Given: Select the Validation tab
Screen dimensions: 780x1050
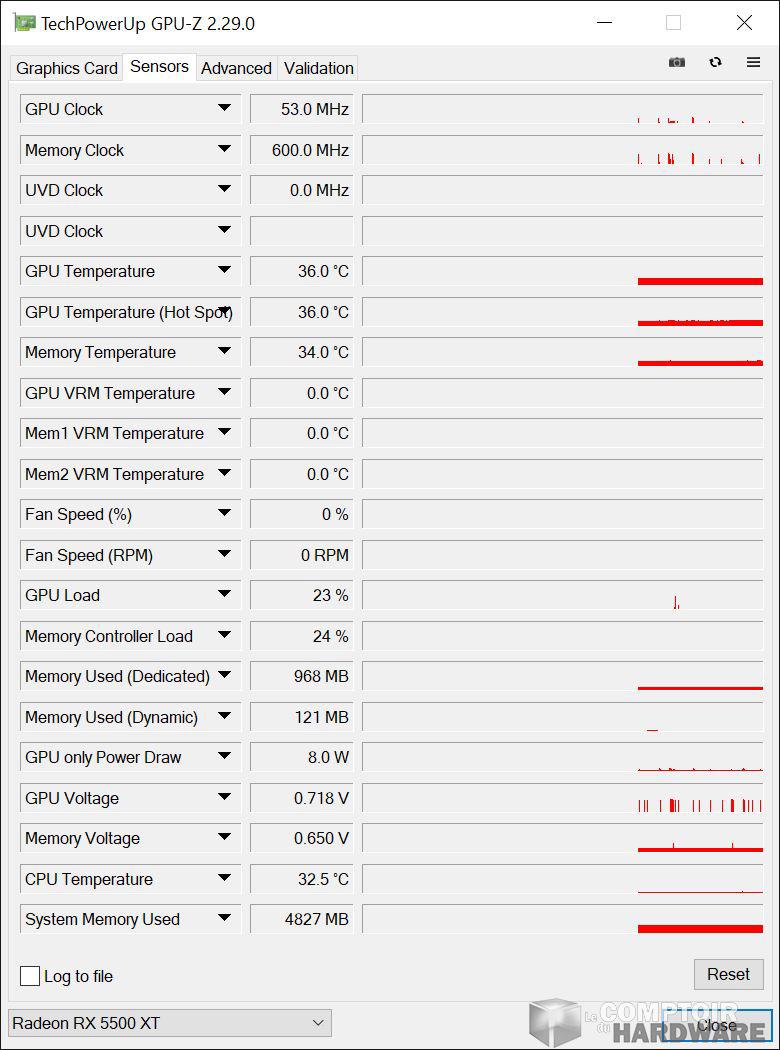Looking at the screenshot, I should point(317,68).
